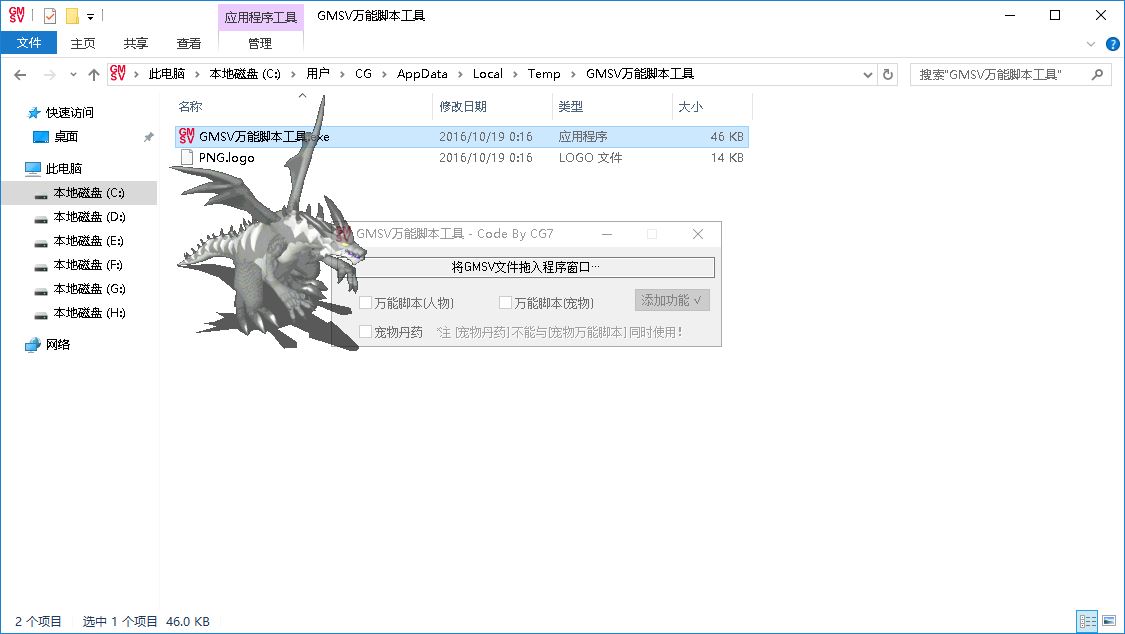Toggle the 万能脚本(宠物) checkbox
This screenshot has width=1125, height=634.
[506, 303]
